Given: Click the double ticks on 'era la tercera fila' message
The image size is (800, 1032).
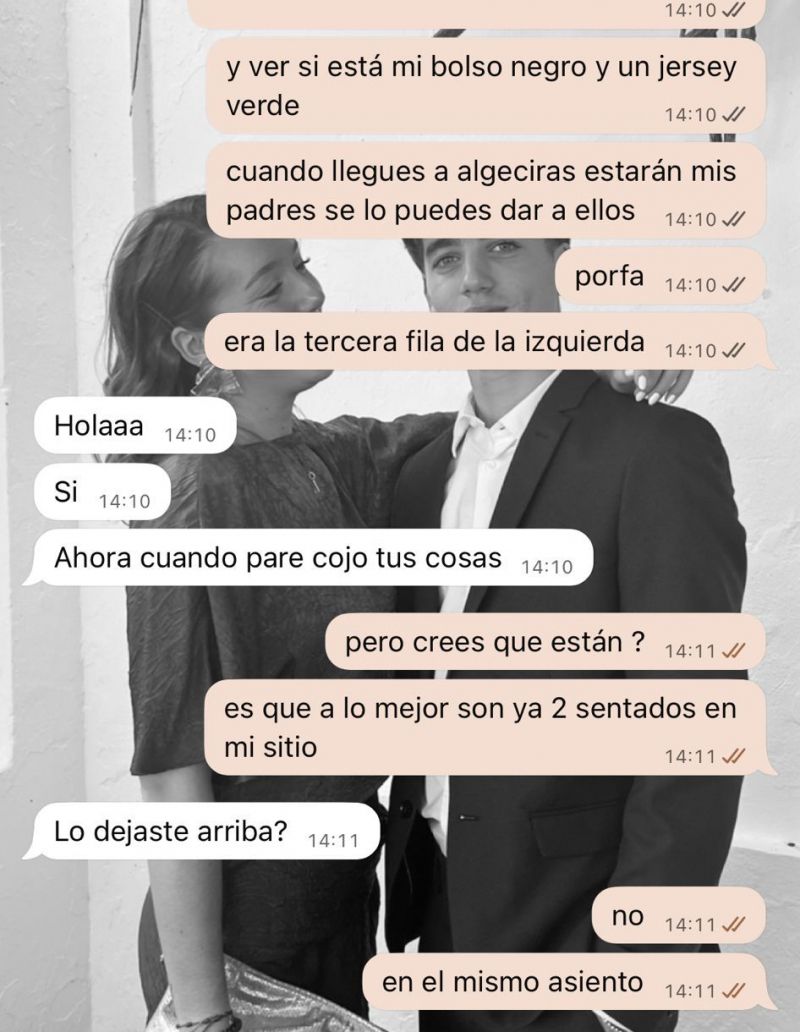Looking at the screenshot, I should click(734, 350).
